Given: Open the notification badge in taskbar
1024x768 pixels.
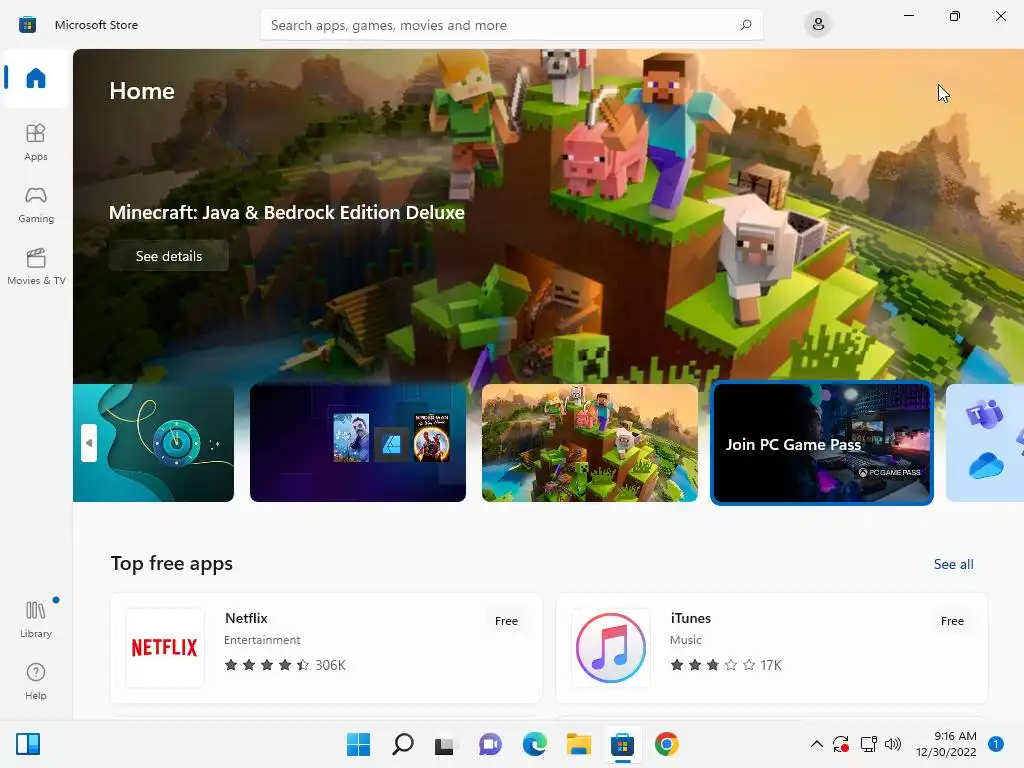Looking at the screenshot, I should coord(996,744).
